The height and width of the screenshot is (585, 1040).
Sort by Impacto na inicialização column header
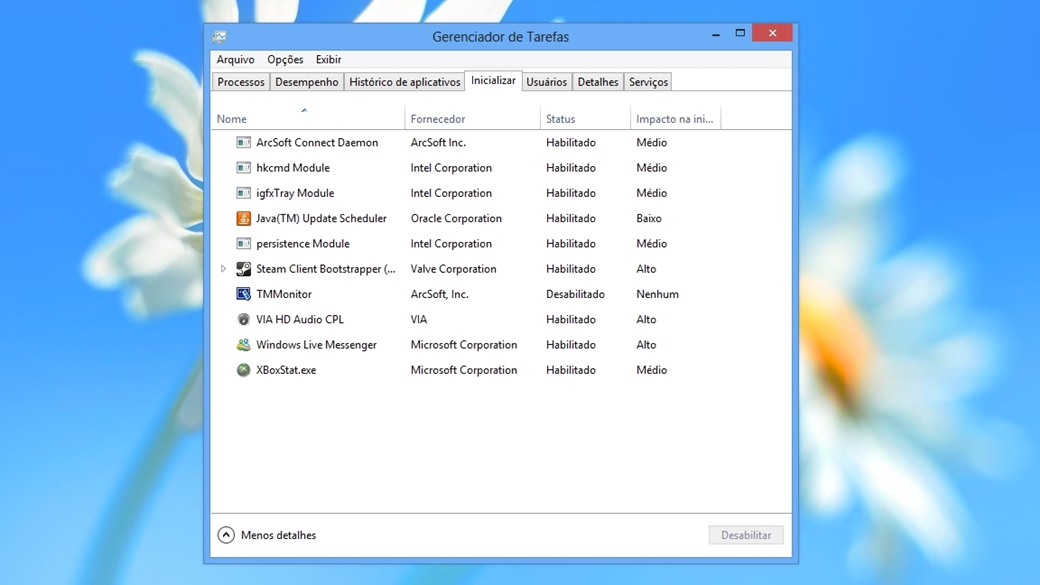[x=675, y=119]
